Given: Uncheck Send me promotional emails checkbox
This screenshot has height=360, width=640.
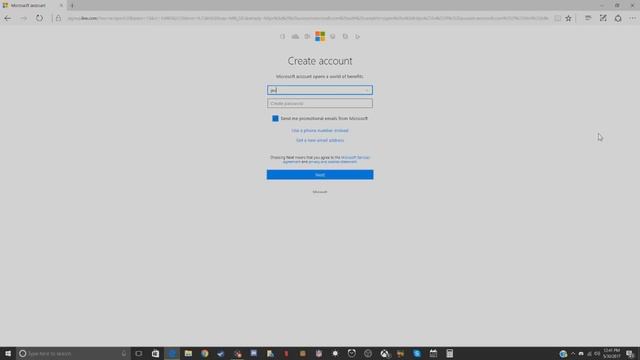Looking at the screenshot, I should tap(275, 118).
